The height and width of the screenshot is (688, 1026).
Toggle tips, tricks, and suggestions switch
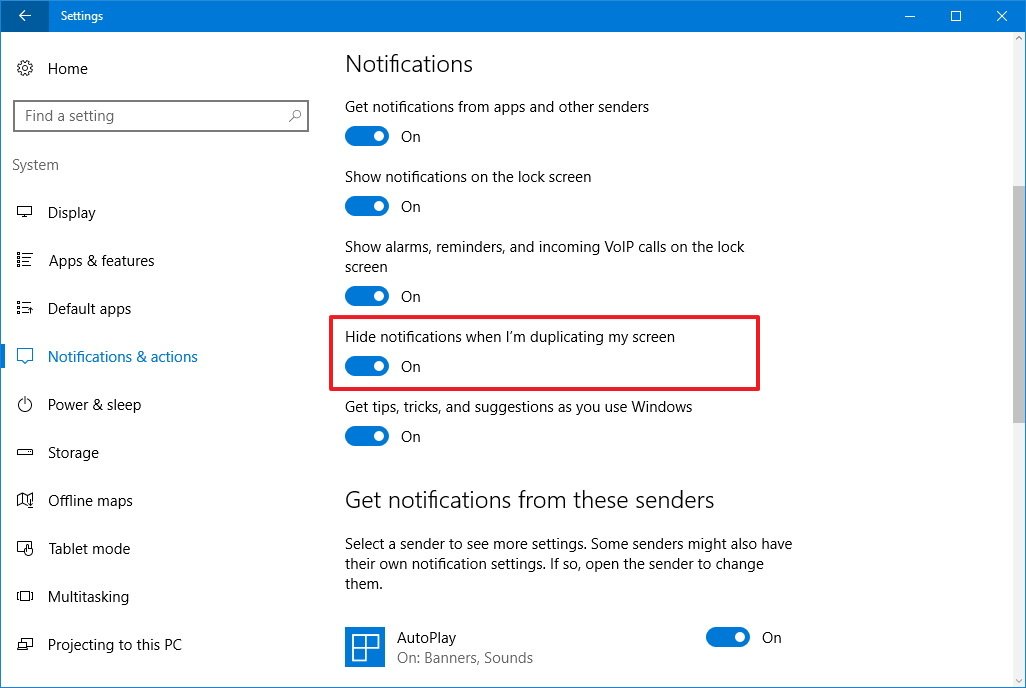(x=367, y=437)
